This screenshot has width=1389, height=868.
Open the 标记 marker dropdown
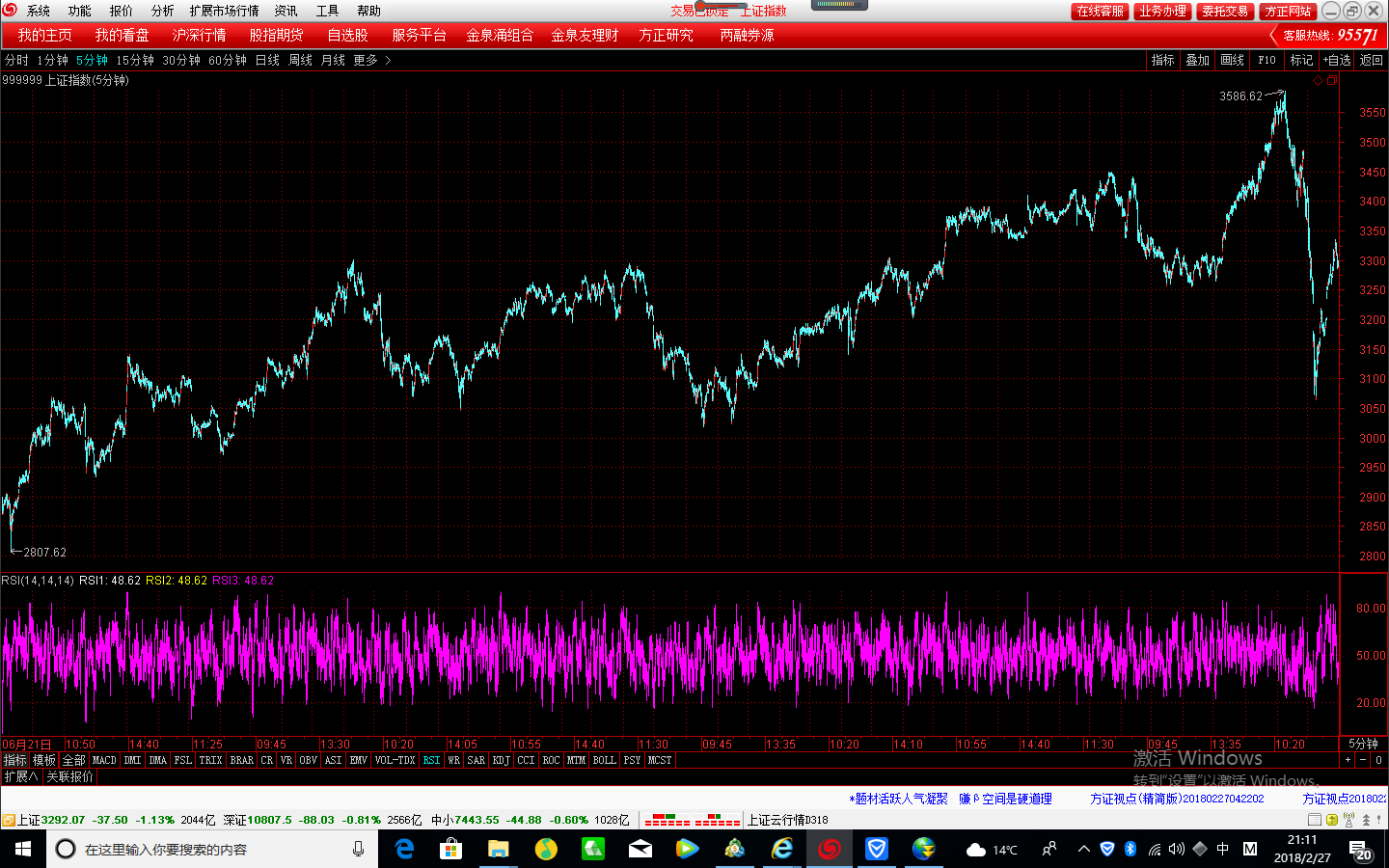[x=1301, y=60]
